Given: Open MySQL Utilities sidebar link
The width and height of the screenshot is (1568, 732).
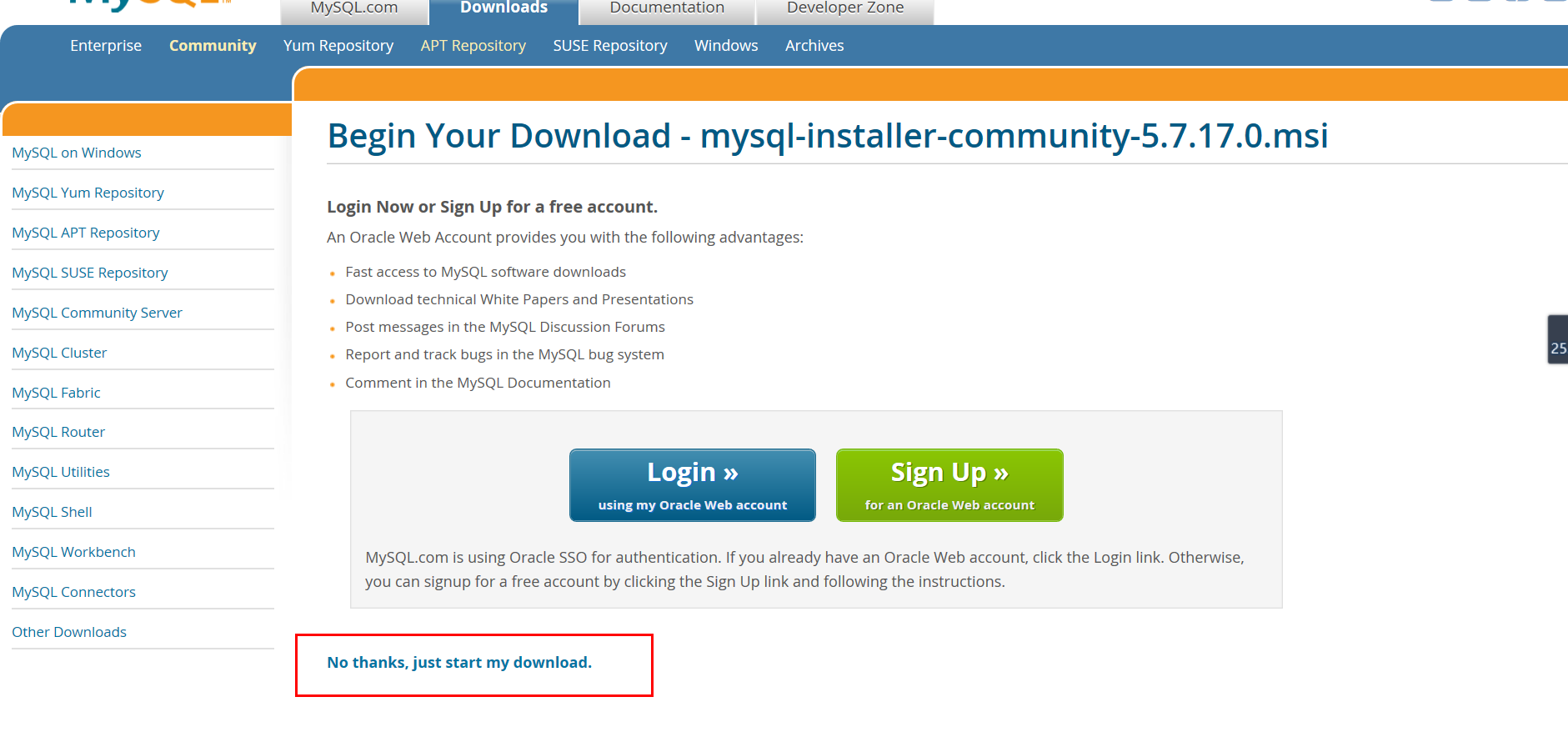Looking at the screenshot, I should [61, 472].
